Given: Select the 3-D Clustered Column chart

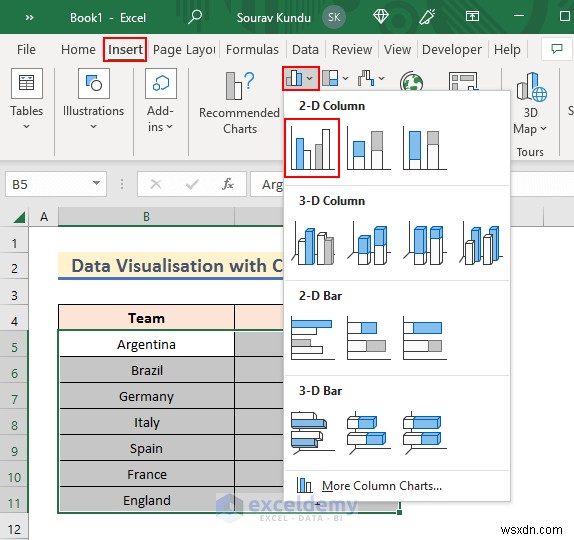Looking at the screenshot, I should pyautogui.click(x=313, y=244).
